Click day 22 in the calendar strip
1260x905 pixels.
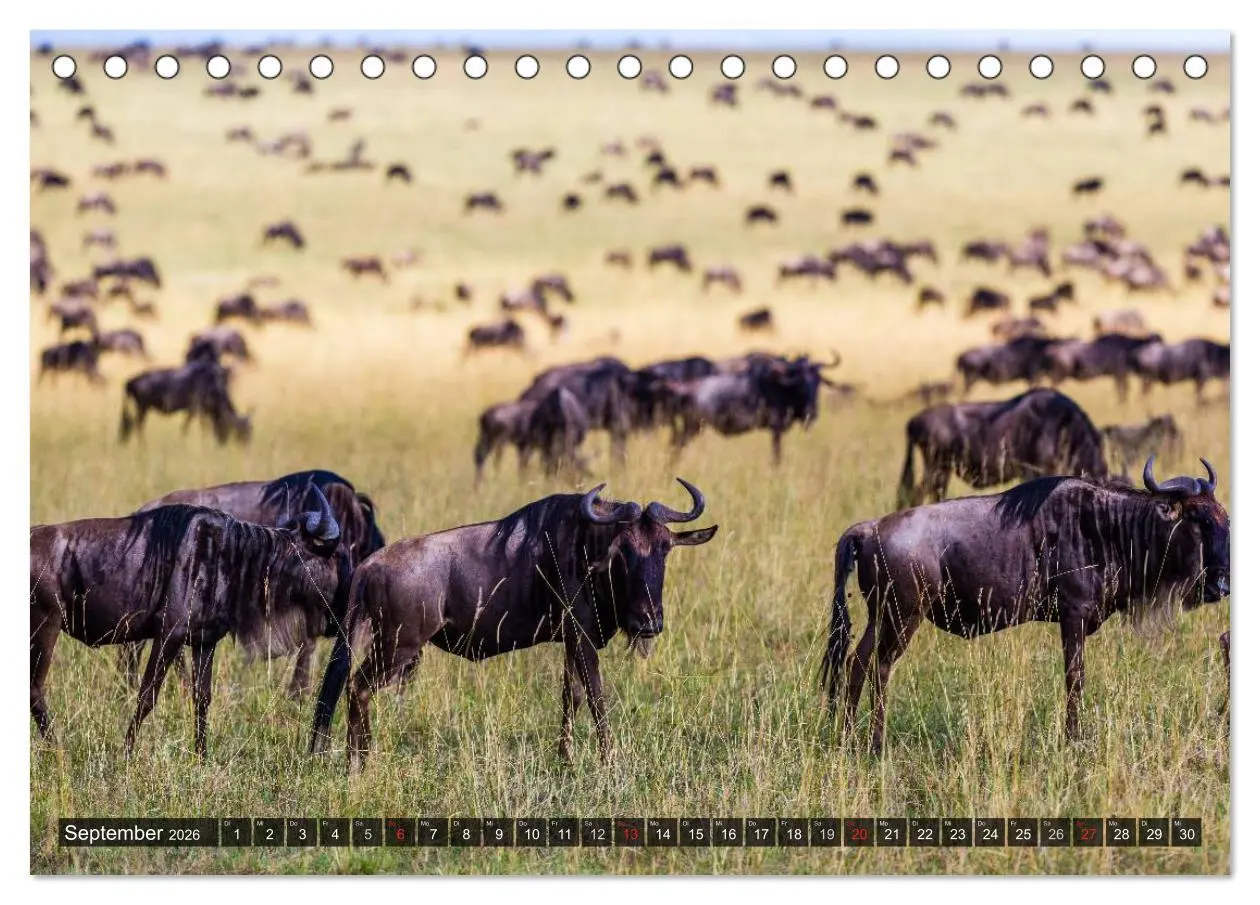pyautogui.click(x=924, y=833)
